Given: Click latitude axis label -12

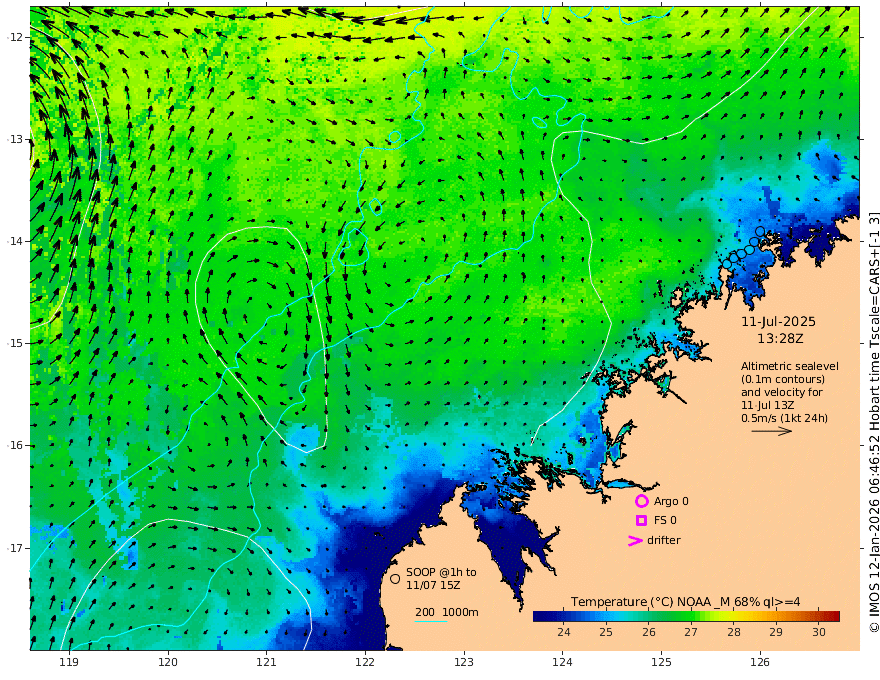Looking at the screenshot, I should pos(15,37).
